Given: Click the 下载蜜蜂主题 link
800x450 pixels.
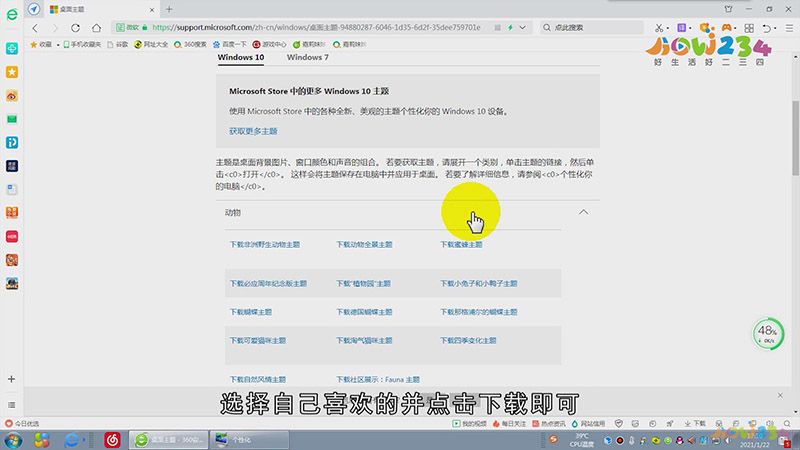Looking at the screenshot, I should (x=461, y=244).
